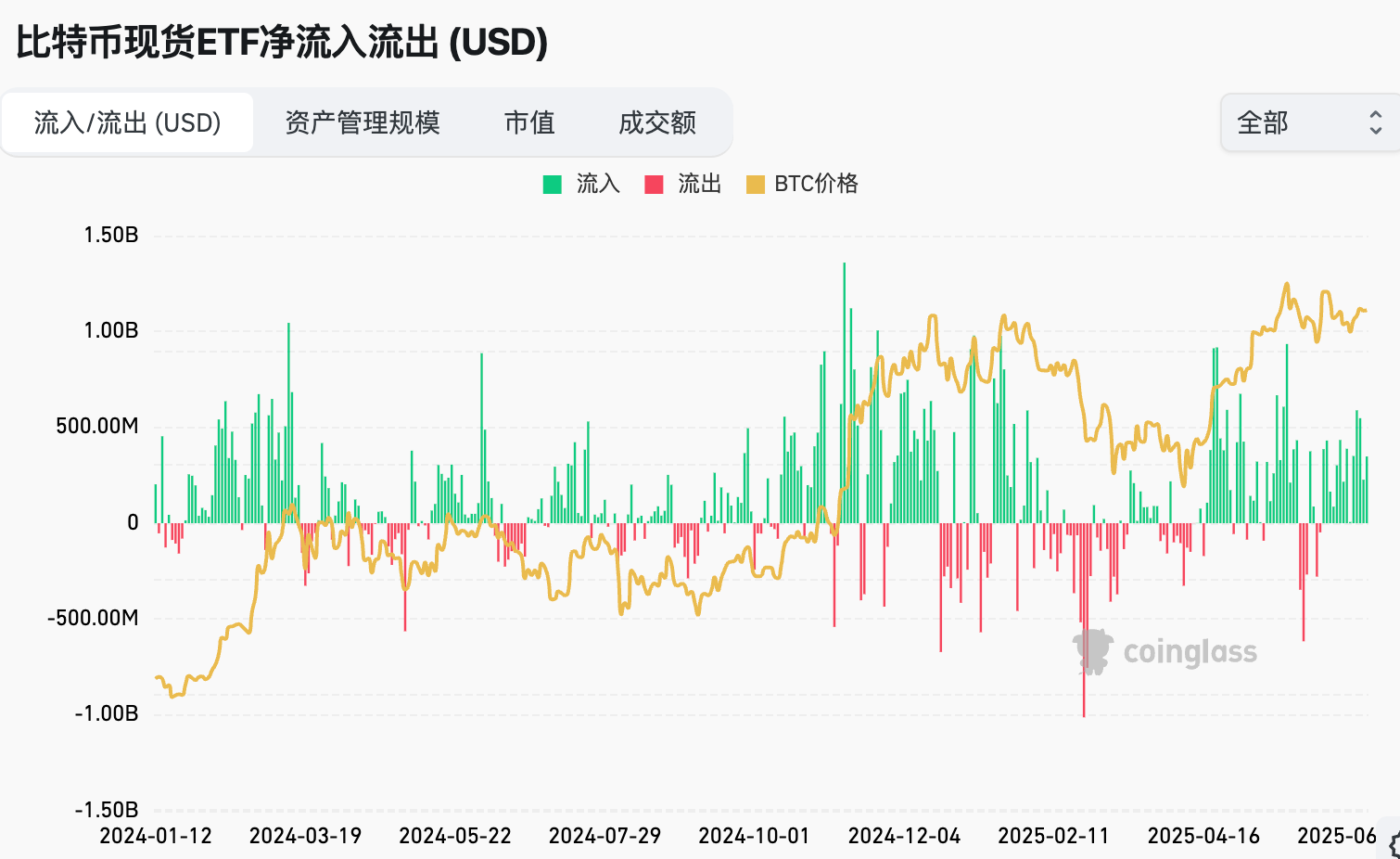1400x859 pixels.
Task: Click the 成交额 tab button
Action: (657, 122)
